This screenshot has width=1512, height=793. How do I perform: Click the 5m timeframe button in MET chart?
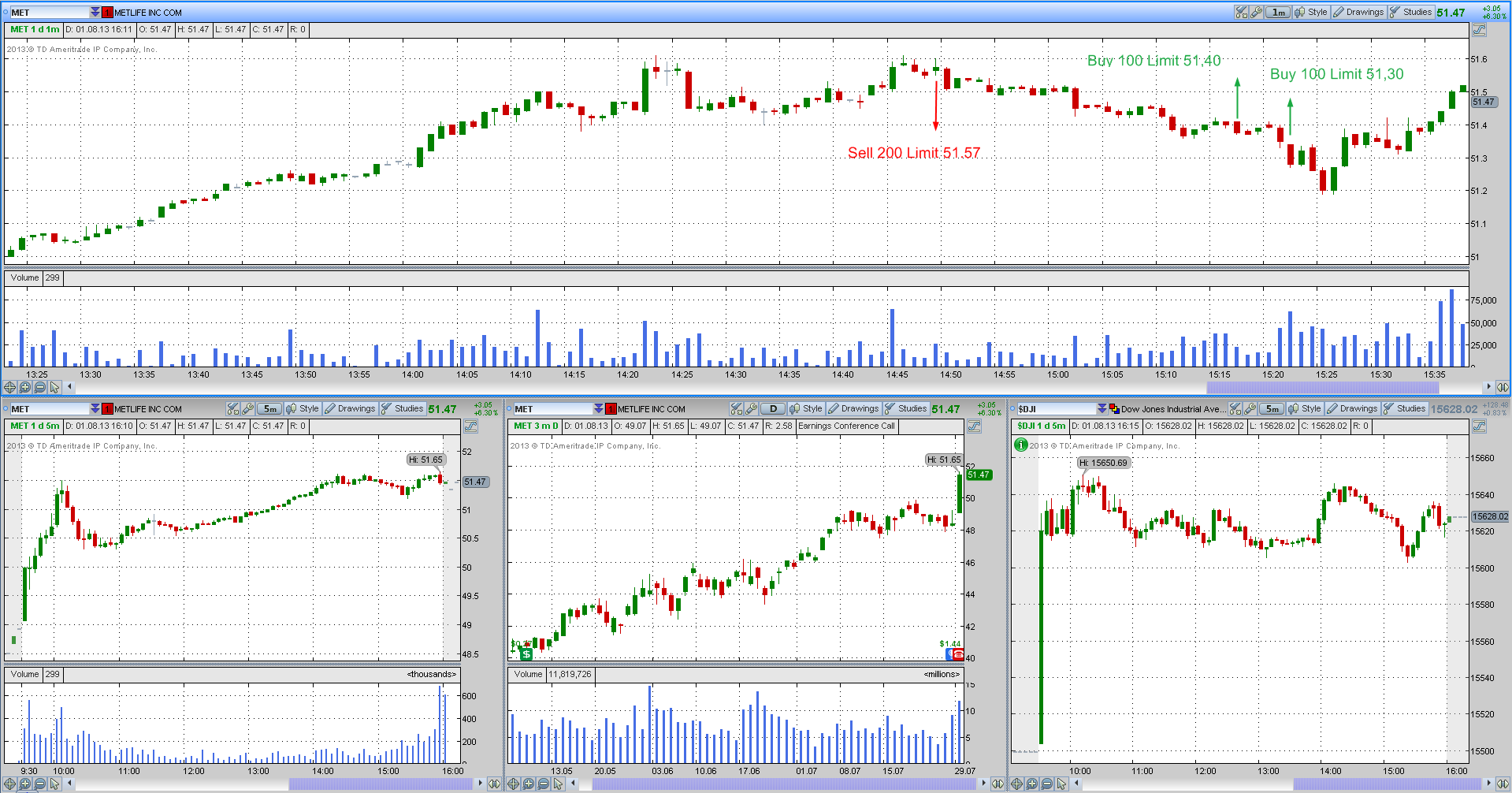click(269, 408)
